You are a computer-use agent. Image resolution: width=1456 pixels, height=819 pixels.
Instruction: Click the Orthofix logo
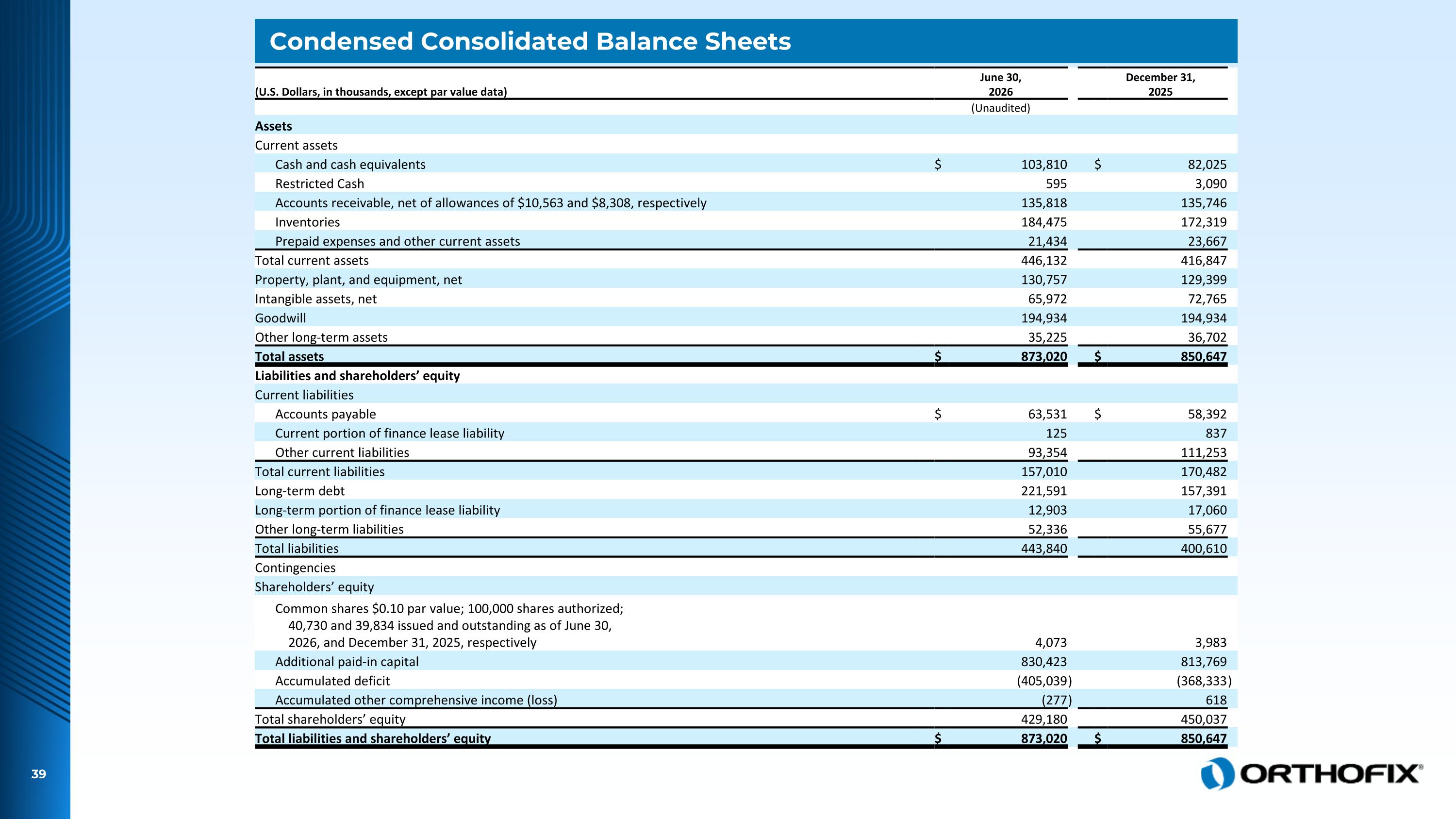tap(1311, 774)
